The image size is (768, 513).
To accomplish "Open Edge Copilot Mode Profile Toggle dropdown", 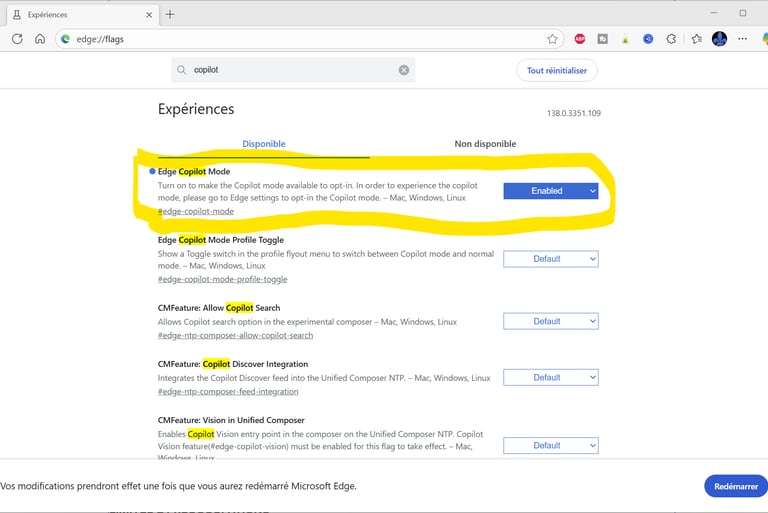I will point(551,259).
